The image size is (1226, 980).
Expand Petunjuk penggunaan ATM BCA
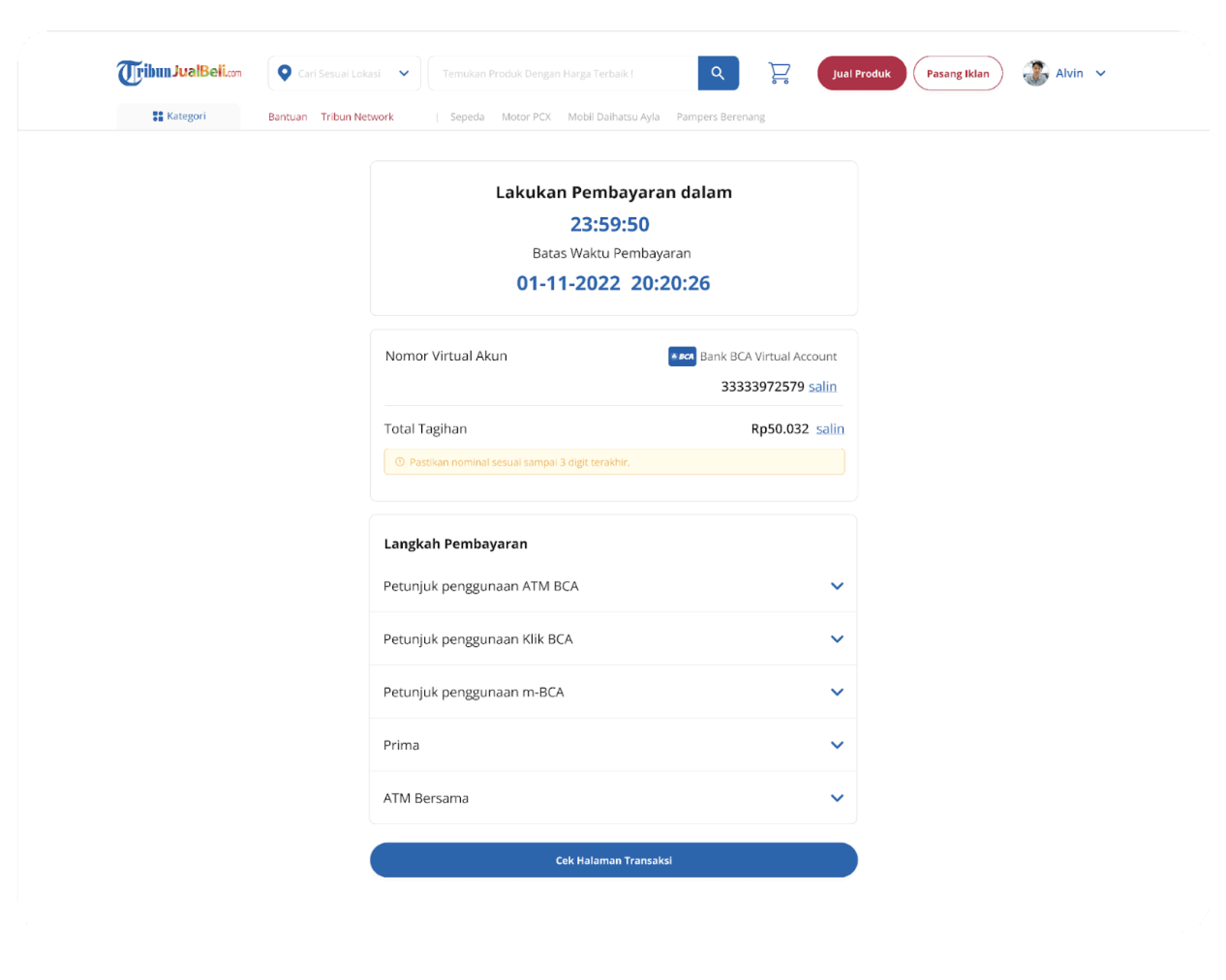click(613, 586)
